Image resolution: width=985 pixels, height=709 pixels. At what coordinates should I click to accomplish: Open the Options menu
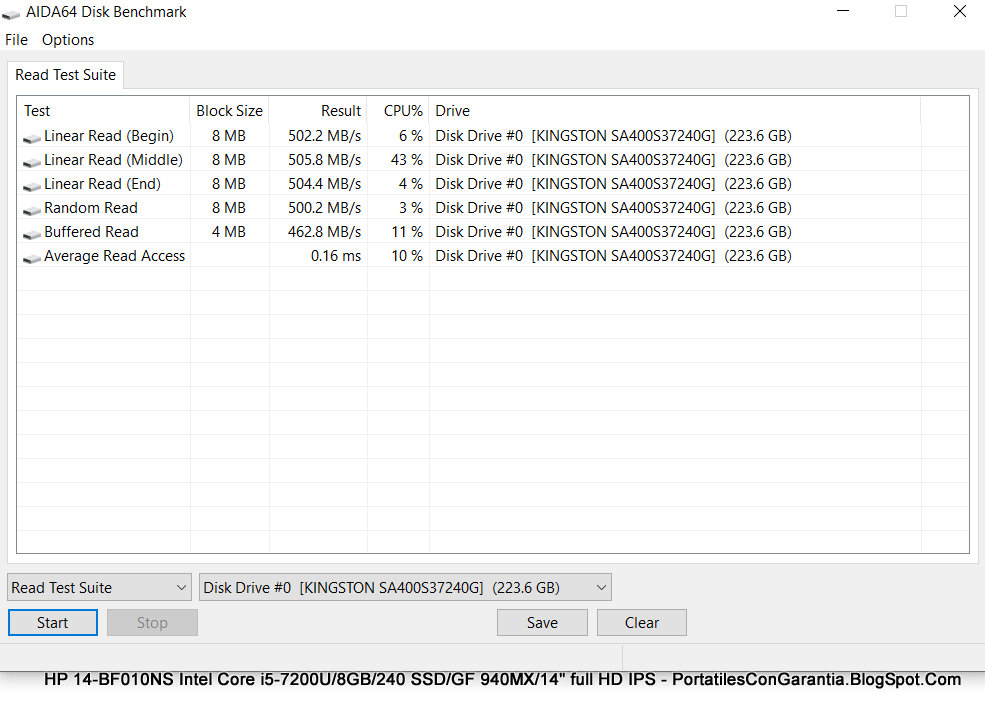pos(68,40)
